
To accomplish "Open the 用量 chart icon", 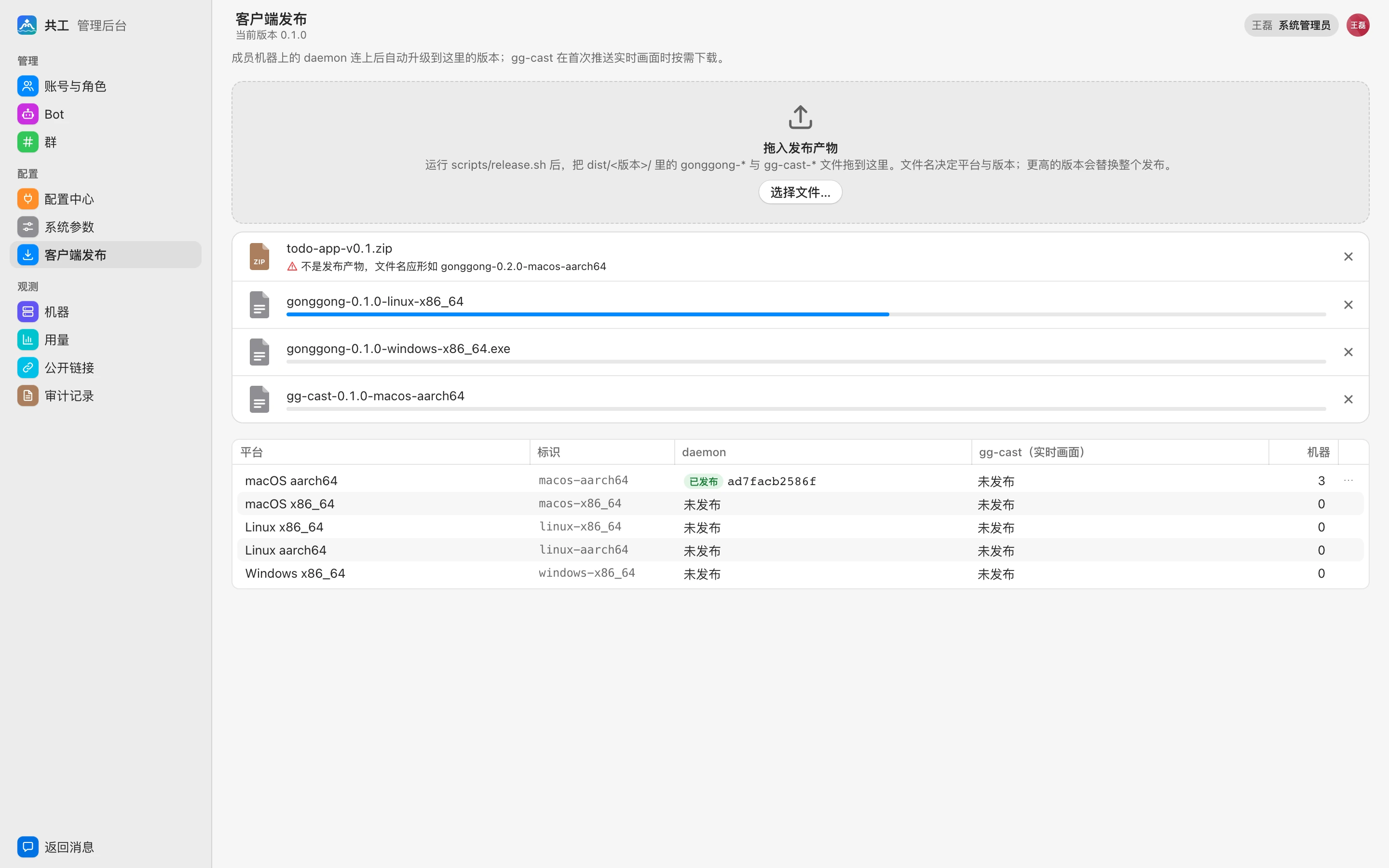I will tap(27, 340).
